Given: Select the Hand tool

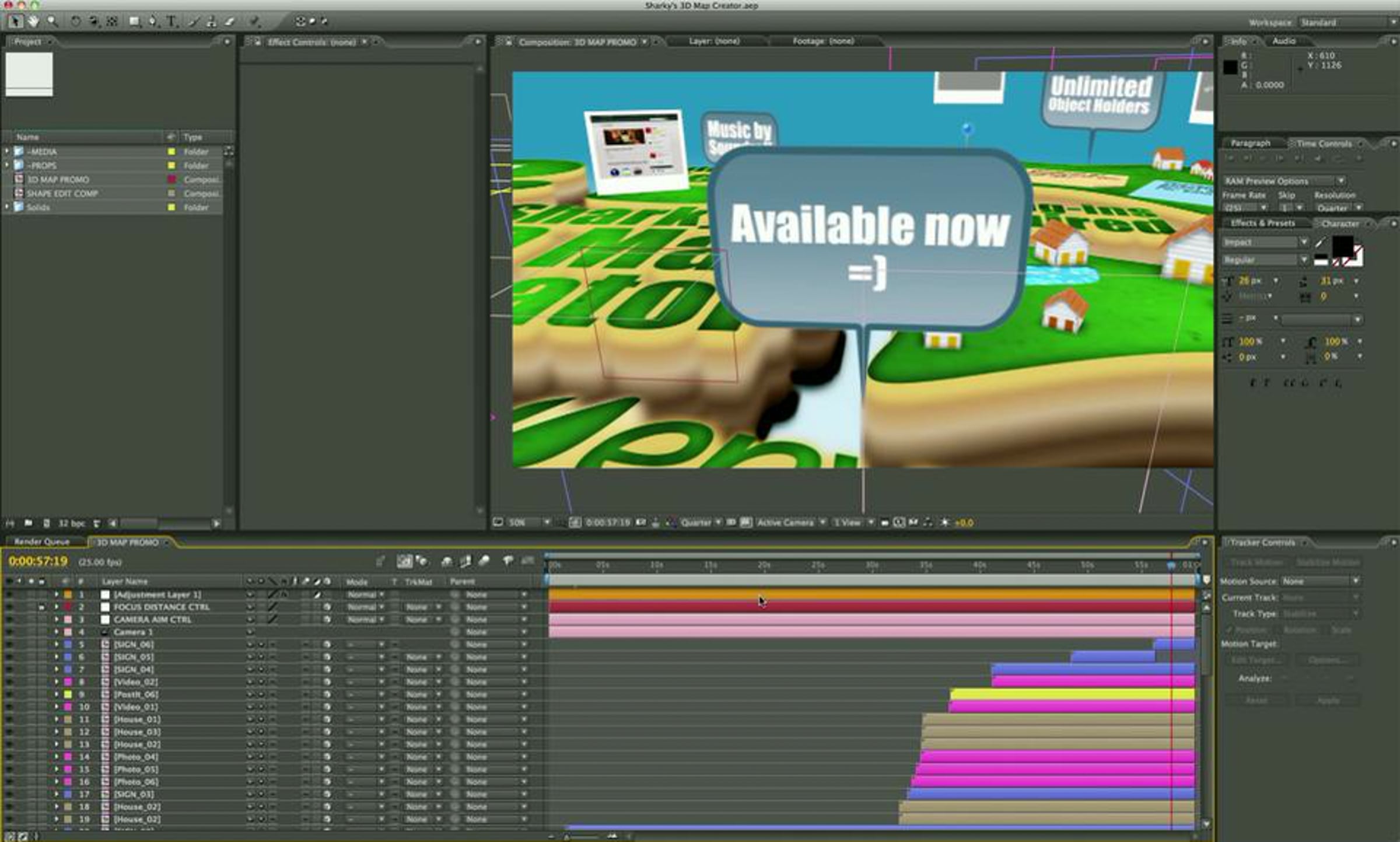Looking at the screenshot, I should click(x=33, y=22).
